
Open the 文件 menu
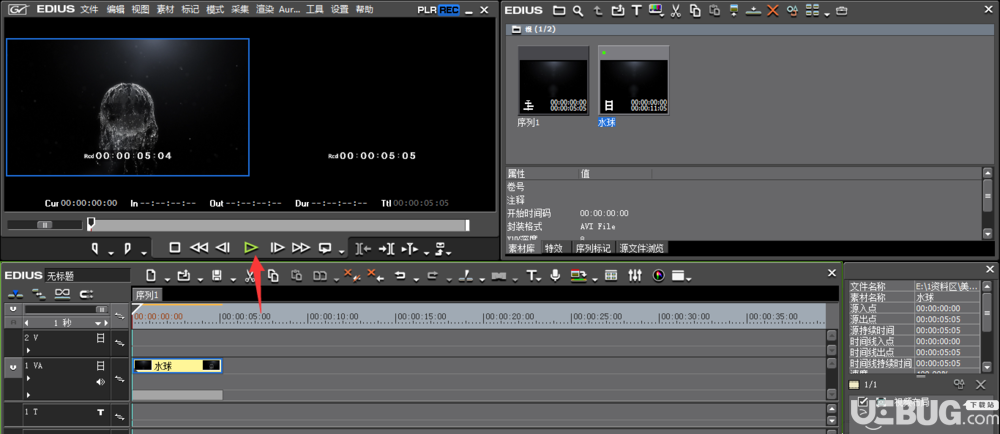coord(90,10)
